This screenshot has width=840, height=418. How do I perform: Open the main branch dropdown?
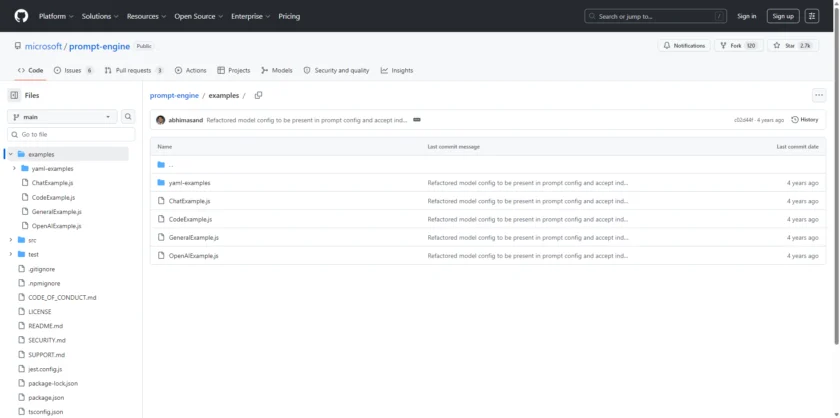[62, 116]
